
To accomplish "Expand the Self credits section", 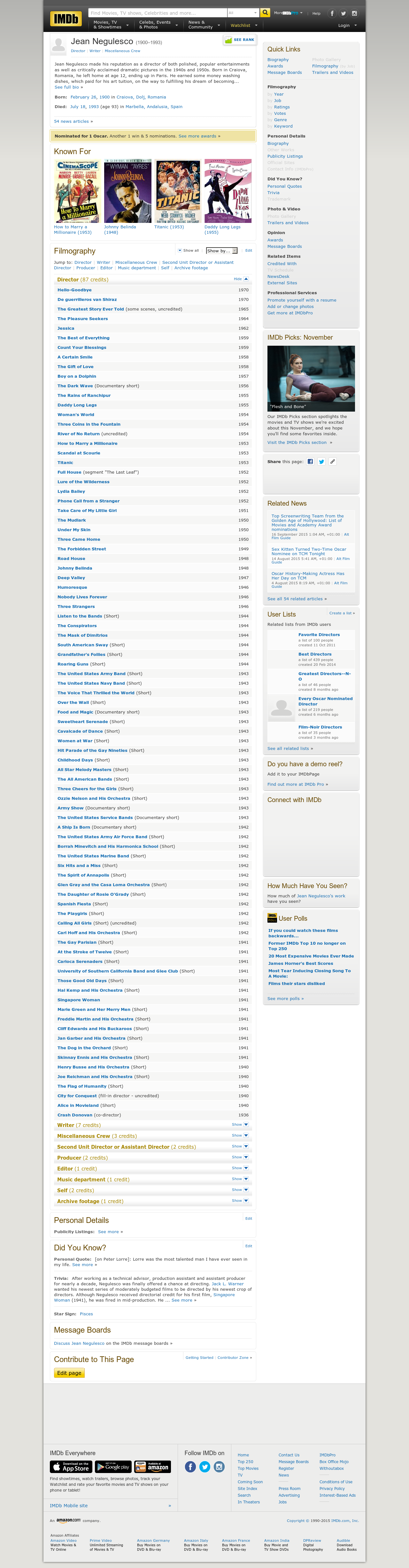I will (240, 1190).
